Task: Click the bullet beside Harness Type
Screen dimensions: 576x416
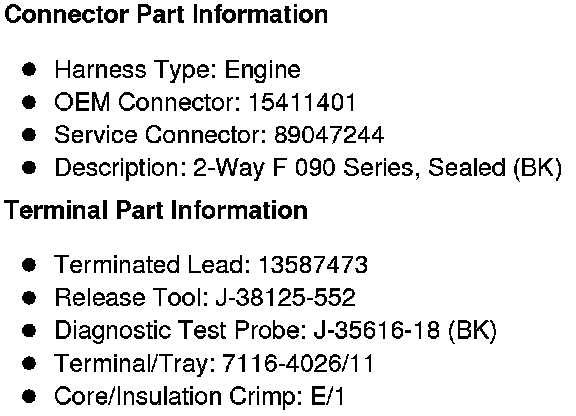Action: (x=29, y=69)
